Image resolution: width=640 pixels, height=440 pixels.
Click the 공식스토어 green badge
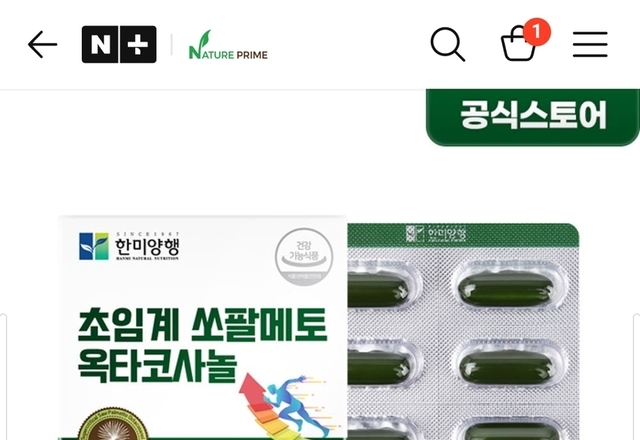(x=533, y=117)
